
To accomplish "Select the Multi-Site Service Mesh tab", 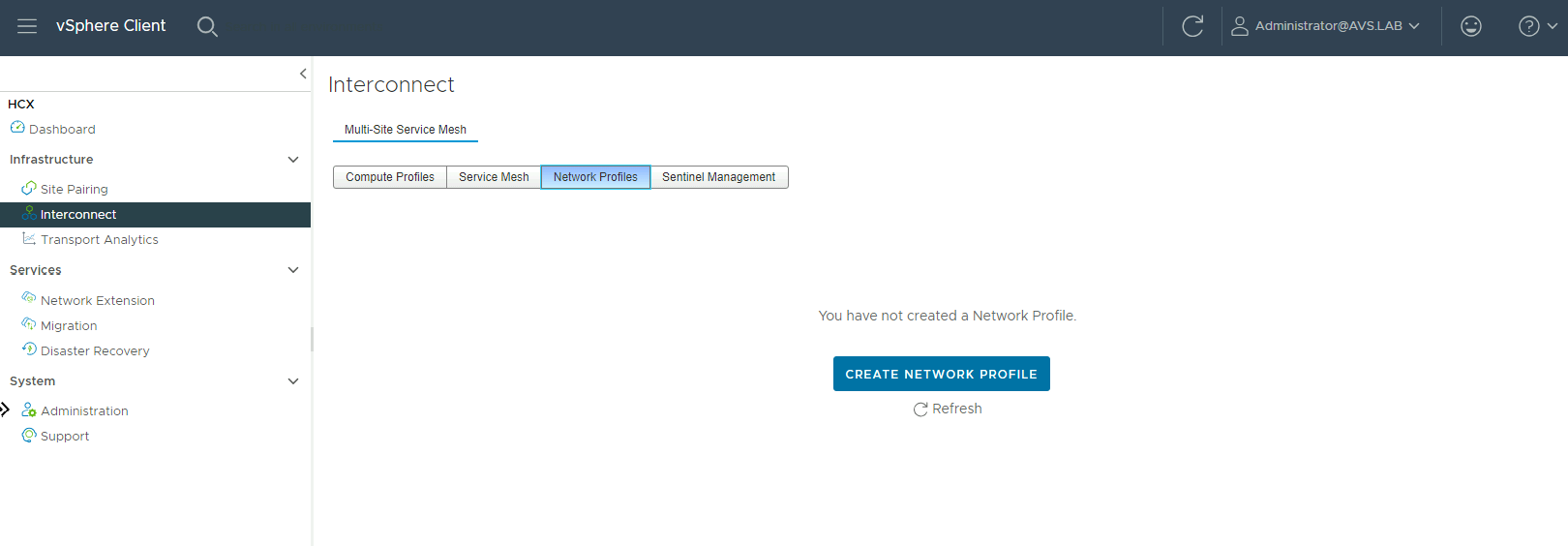I will tap(406, 130).
